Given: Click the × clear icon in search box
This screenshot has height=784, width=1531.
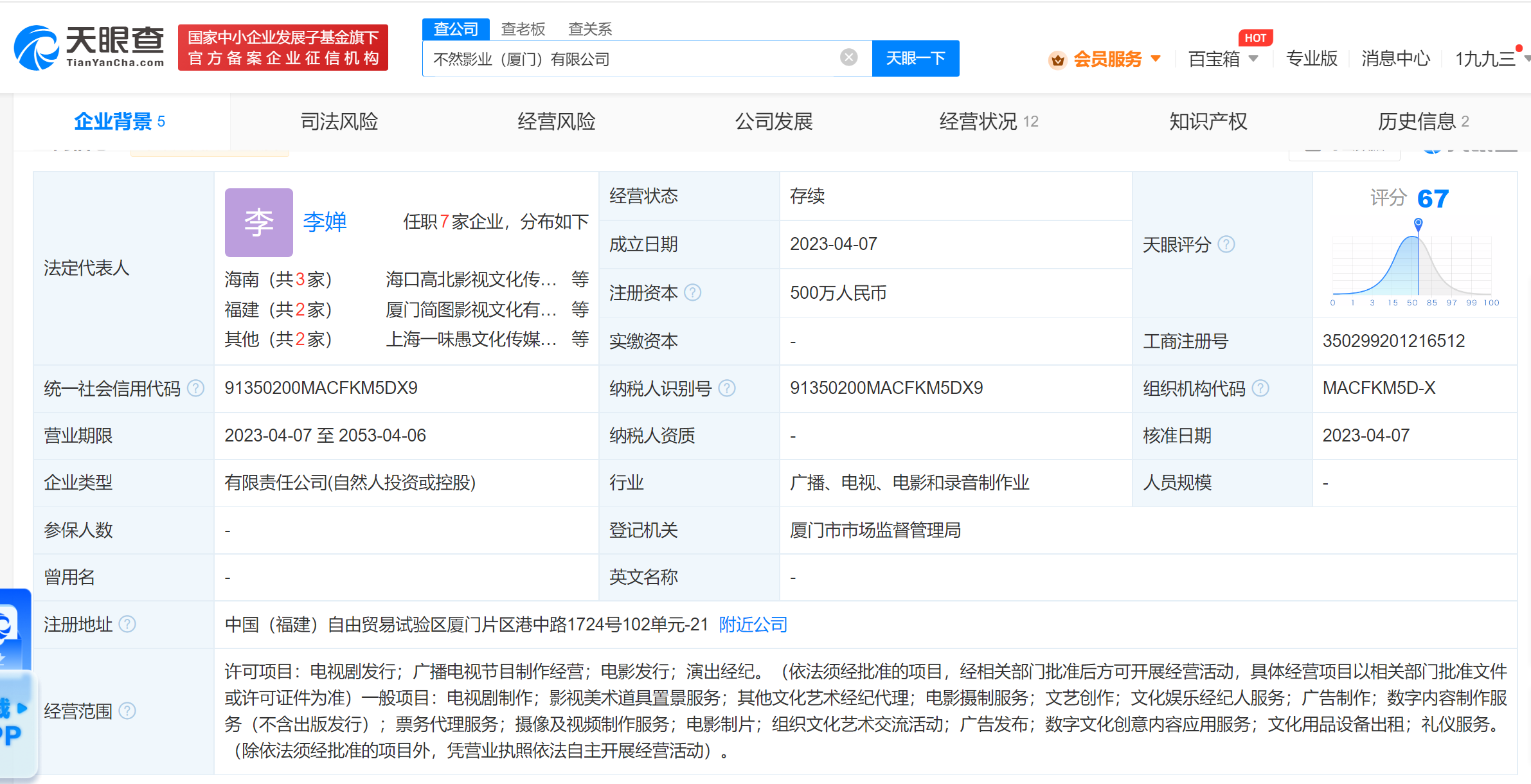Looking at the screenshot, I should pos(850,58).
